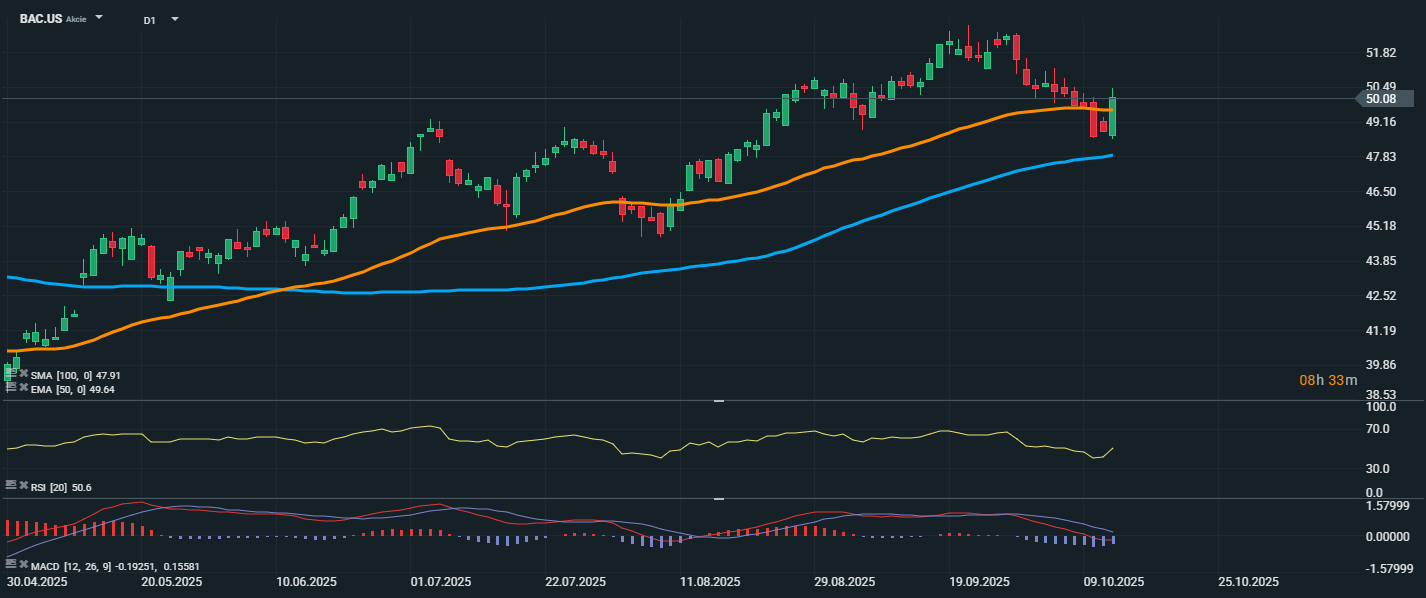Remove the MACD indicator with X icon
Viewport: 1426px width, 598px height.
(x=23, y=565)
